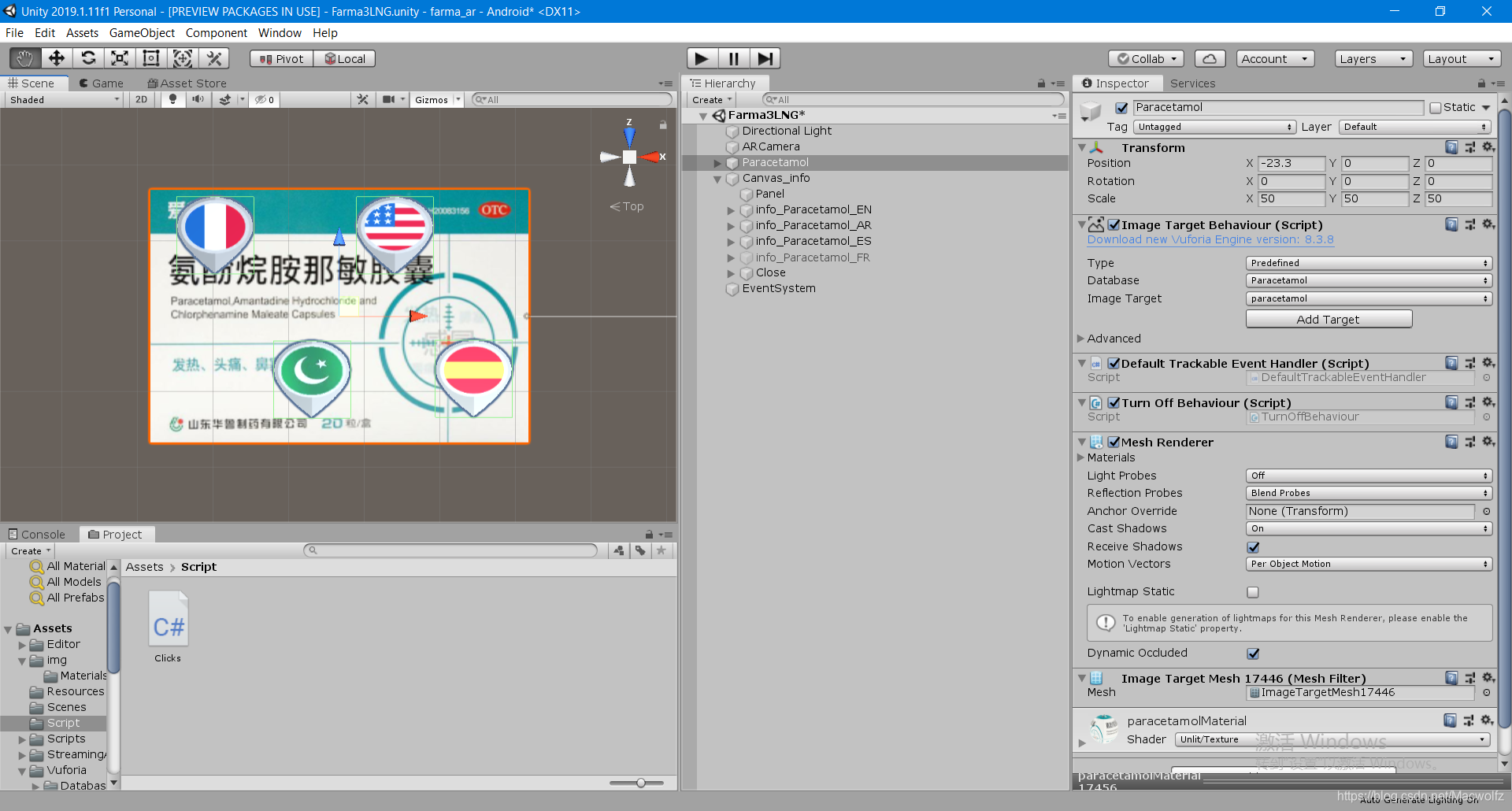Click the Step frame button
The width and height of the screenshot is (1512, 811).
(765, 58)
